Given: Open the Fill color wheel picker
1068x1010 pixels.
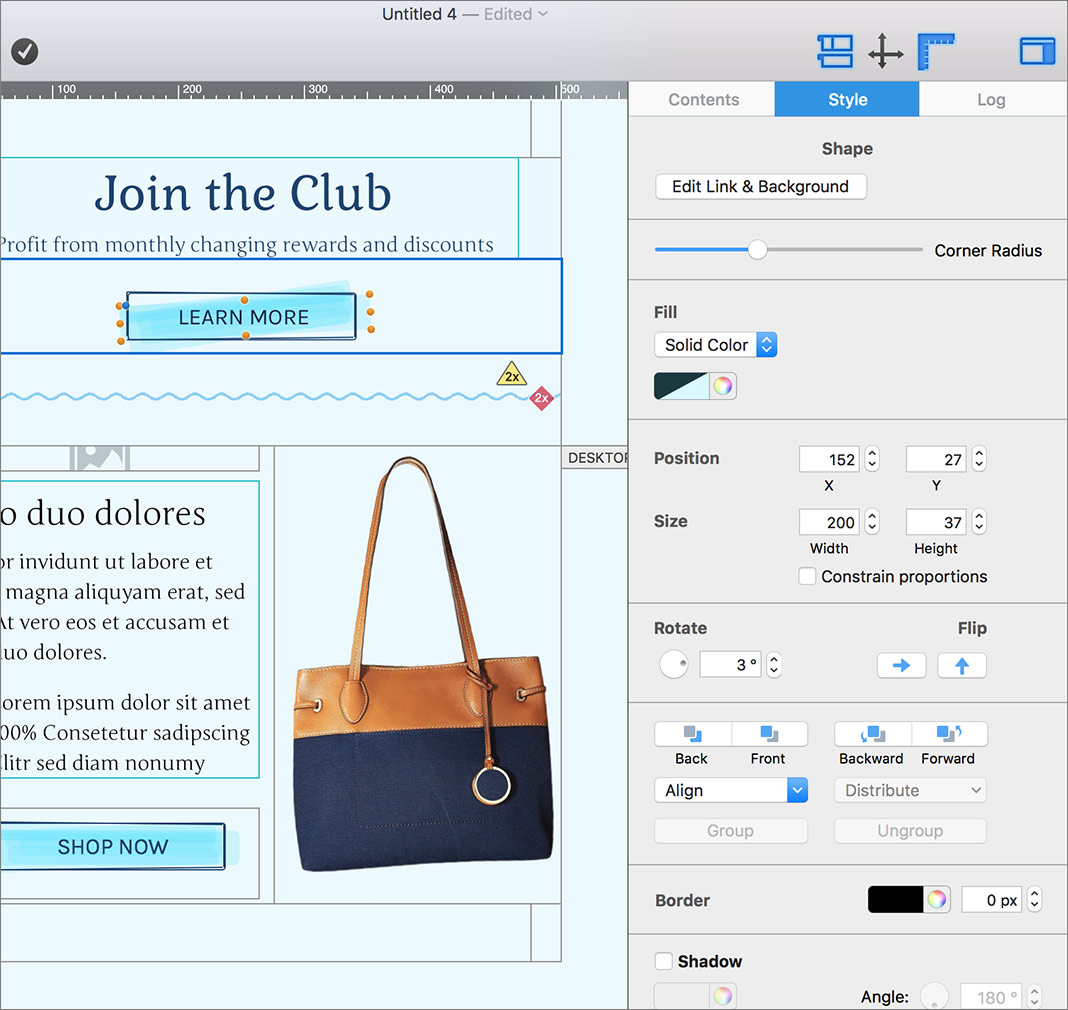Looking at the screenshot, I should point(723,386).
